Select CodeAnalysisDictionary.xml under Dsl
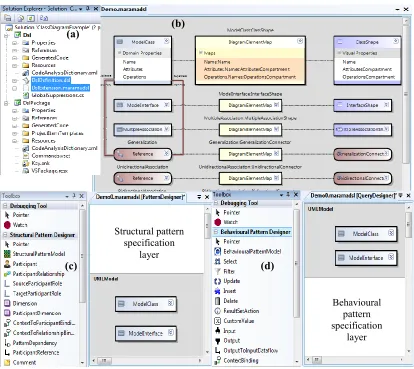Image resolution: width=414 pixels, height=369 pixels. [64, 73]
